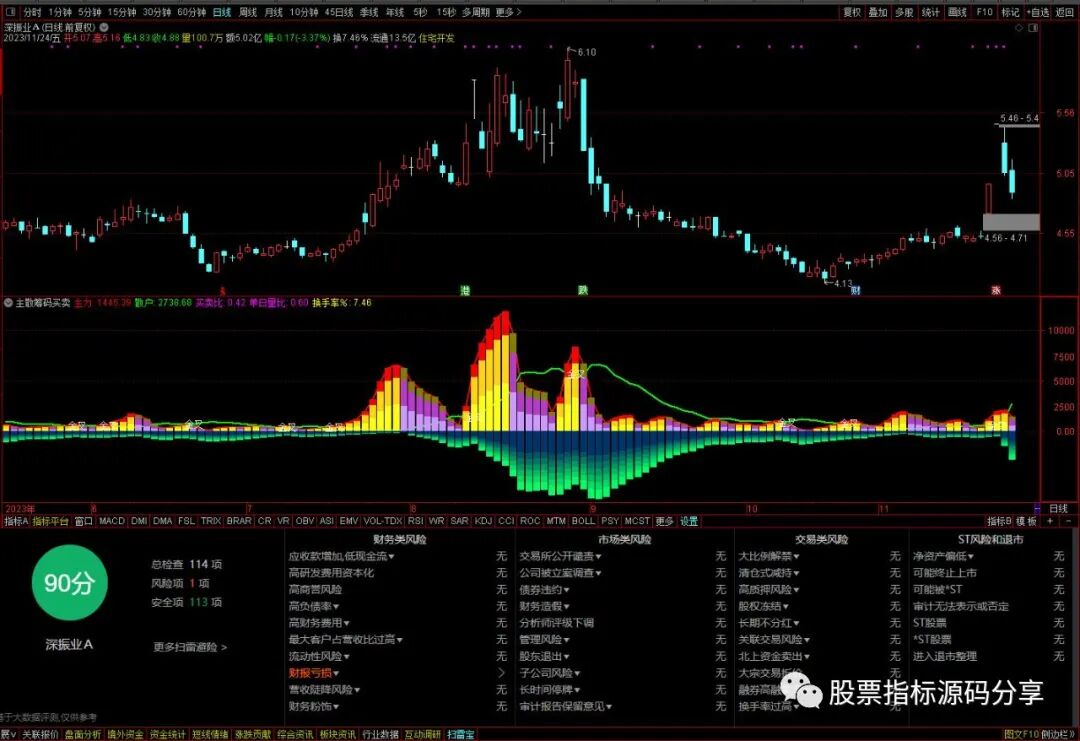The image size is (1080, 741).
Task: Click the window layout icon at chart top right
Action: [1032, 28]
